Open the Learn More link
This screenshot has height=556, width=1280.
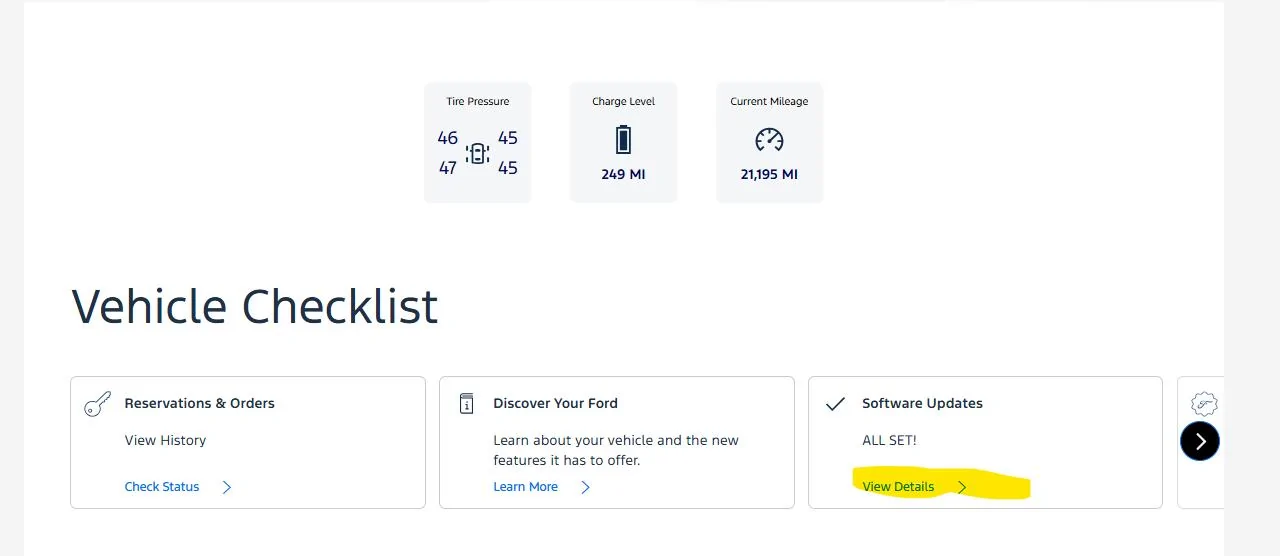click(x=525, y=487)
